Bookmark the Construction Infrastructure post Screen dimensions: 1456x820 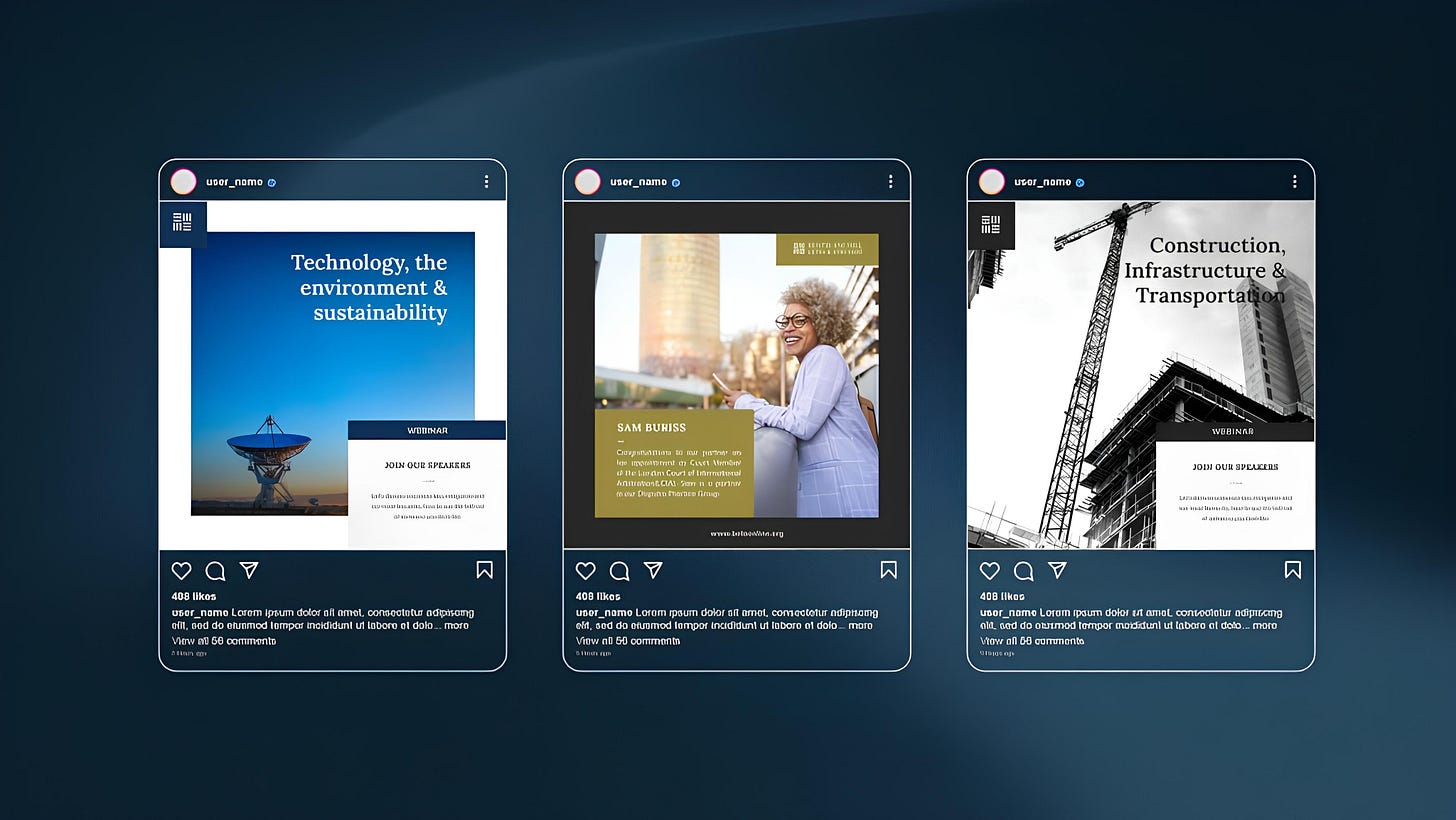click(x=1293, y=570)
